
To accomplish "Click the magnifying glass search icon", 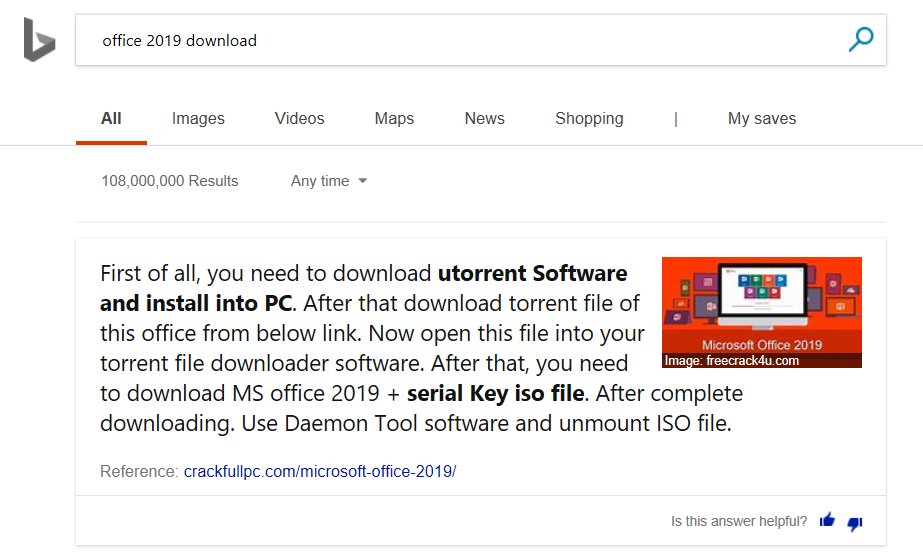I will pyautogui.click(x=860, y=40).
